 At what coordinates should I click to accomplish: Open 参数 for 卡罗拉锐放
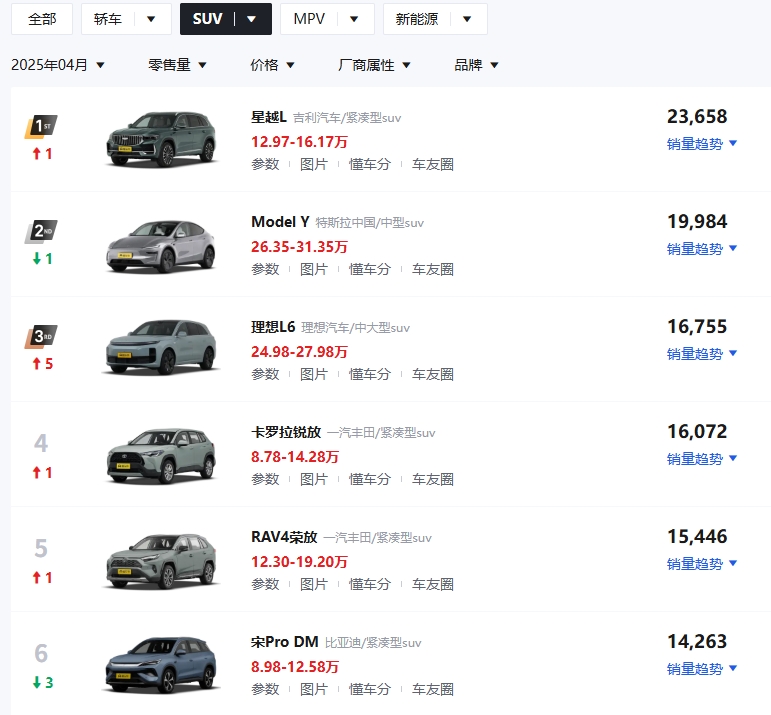click(265, 479)
